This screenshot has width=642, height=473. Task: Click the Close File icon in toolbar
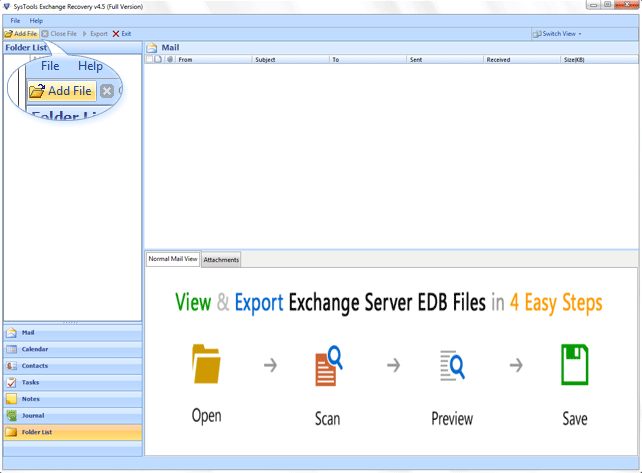(x=45, y=34)
